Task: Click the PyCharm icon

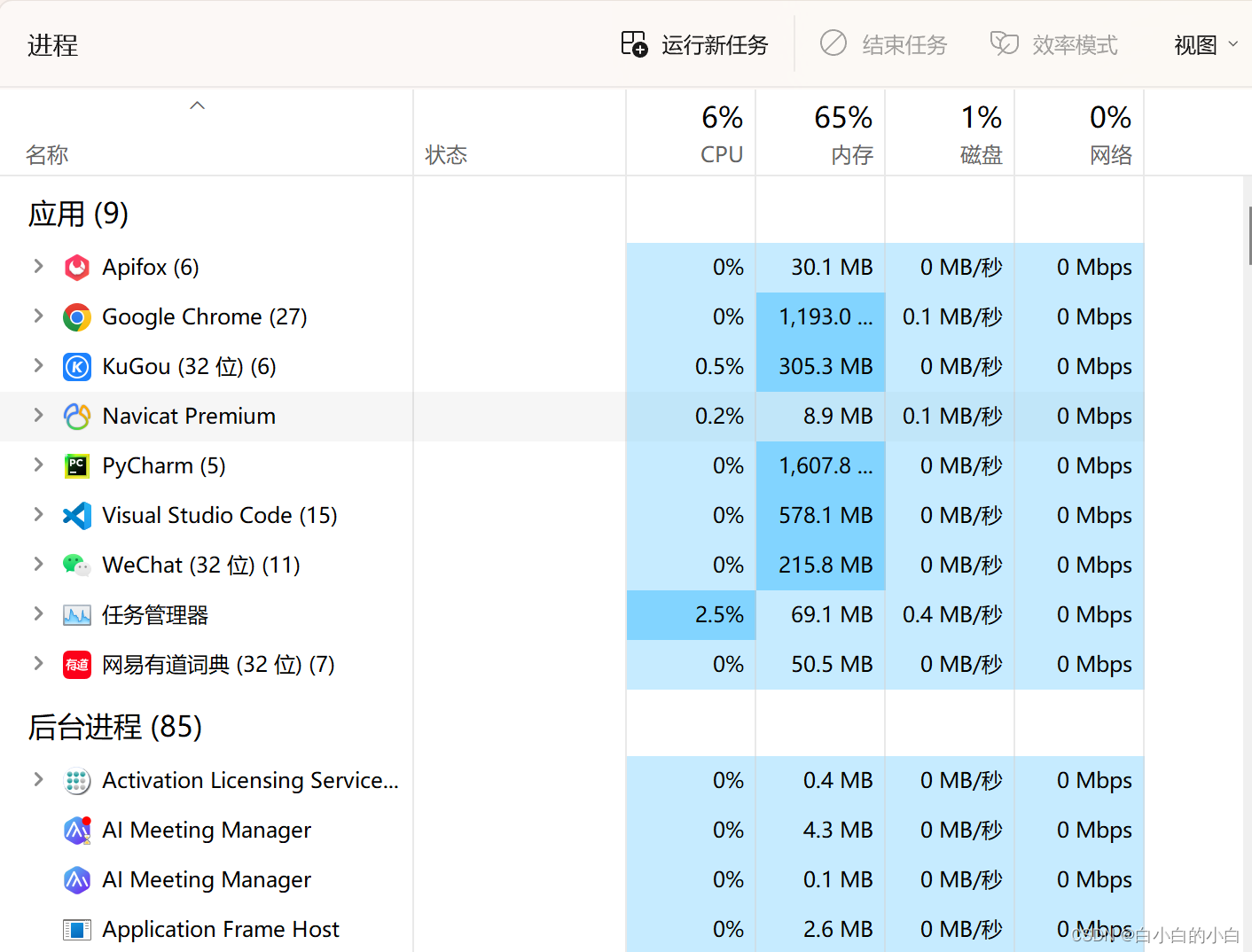Action: (77, 466)
